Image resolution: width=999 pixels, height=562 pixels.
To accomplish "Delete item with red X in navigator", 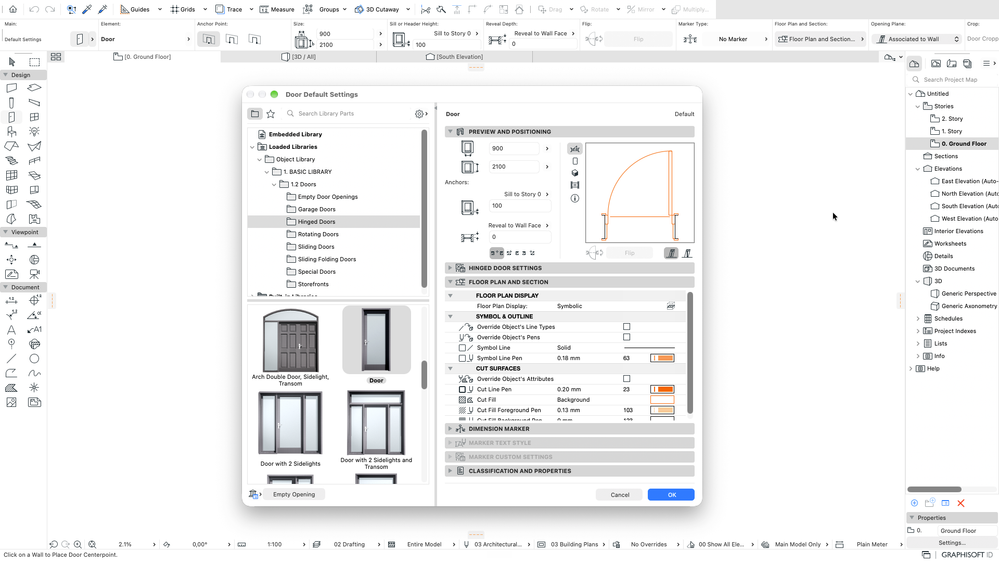I will point(961,503).
